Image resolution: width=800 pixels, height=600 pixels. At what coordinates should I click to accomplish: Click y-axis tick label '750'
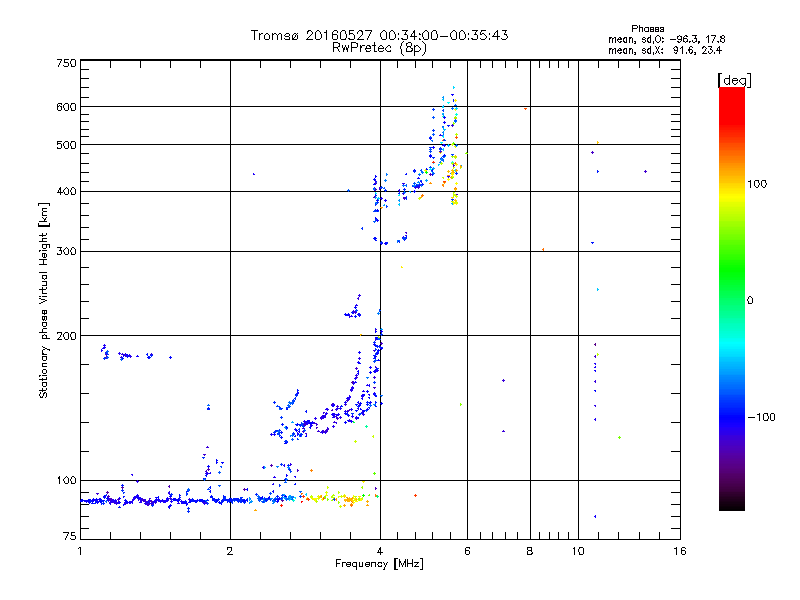click(66, 63)
